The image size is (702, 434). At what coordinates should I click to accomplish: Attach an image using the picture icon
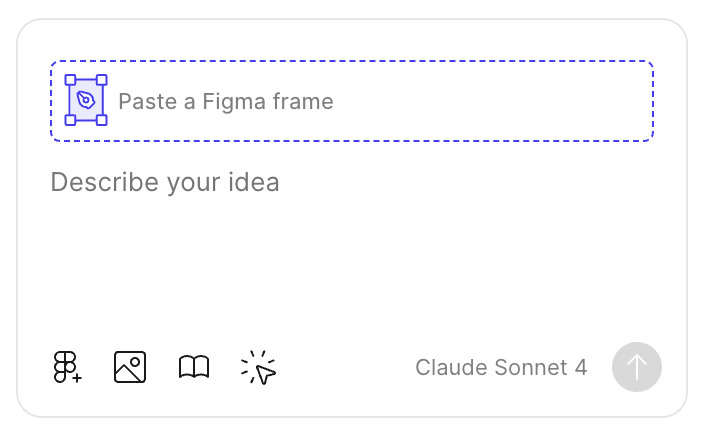coord(130,367)
